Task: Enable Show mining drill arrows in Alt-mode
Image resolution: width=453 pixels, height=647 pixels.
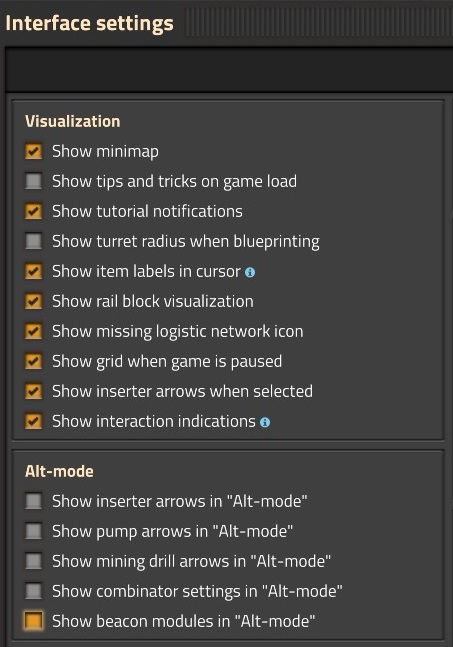Action: [33, 561]
